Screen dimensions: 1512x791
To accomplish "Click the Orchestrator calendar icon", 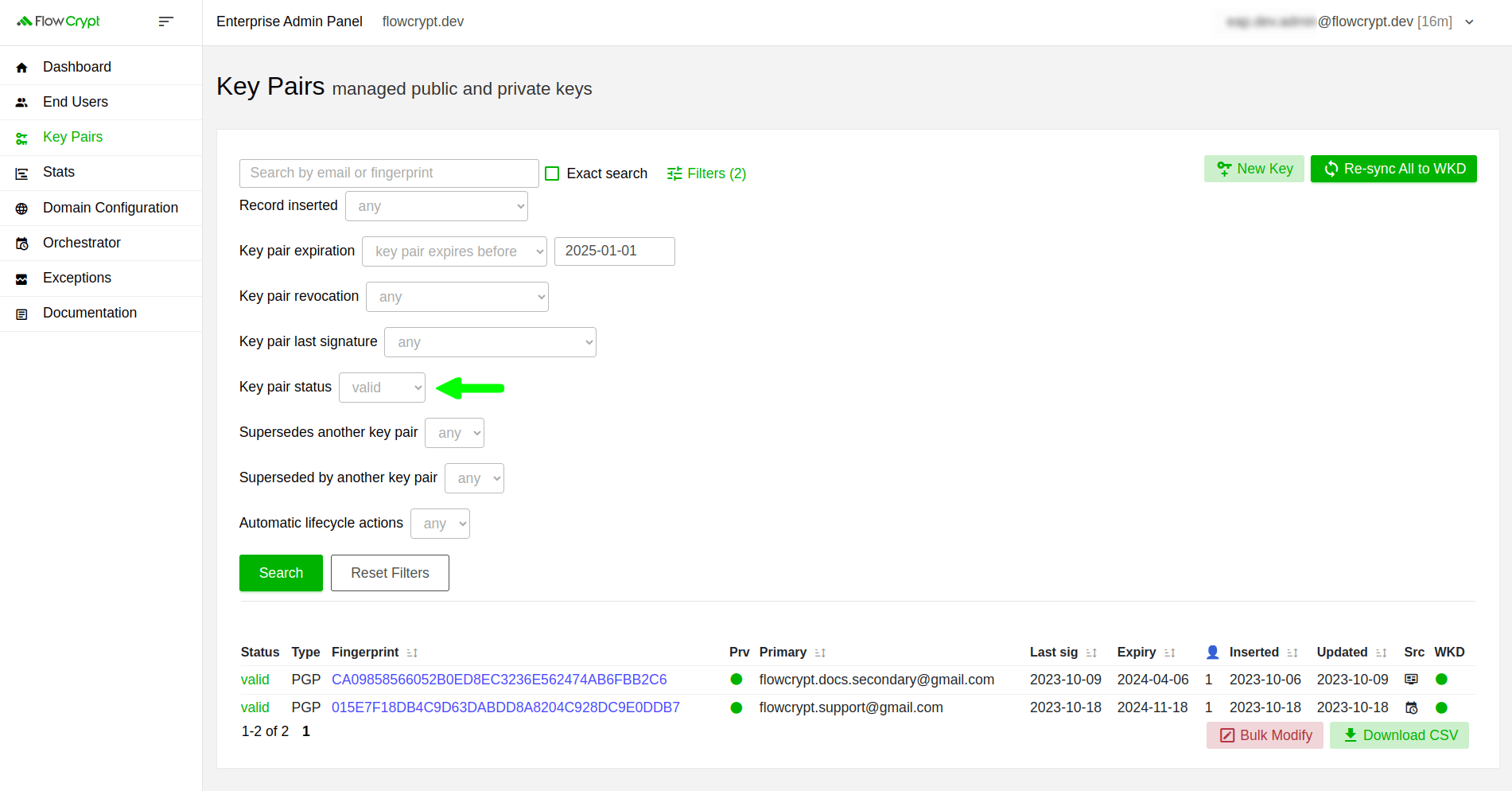I will click(x=21, y=244).
